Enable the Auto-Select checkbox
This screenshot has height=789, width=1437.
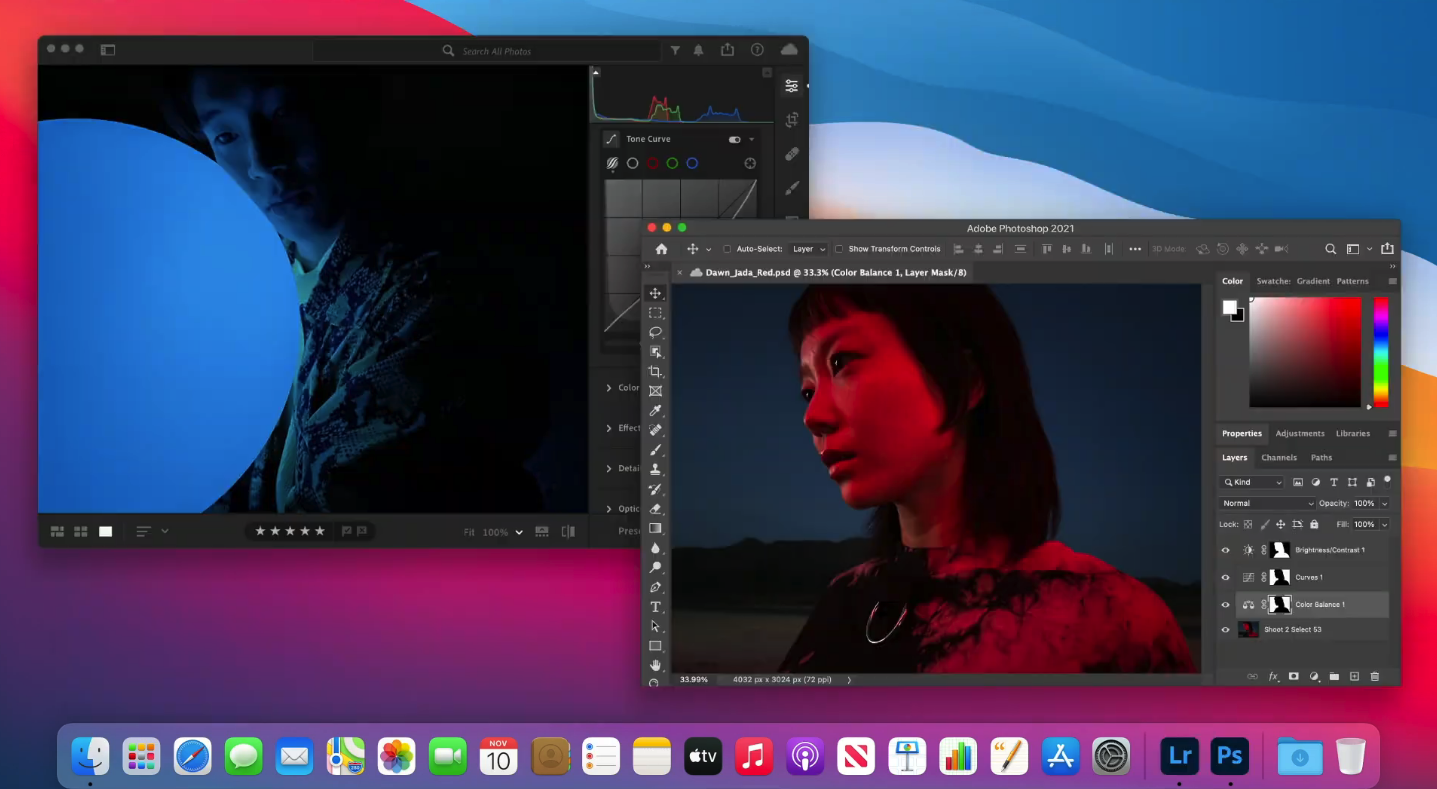727,249
